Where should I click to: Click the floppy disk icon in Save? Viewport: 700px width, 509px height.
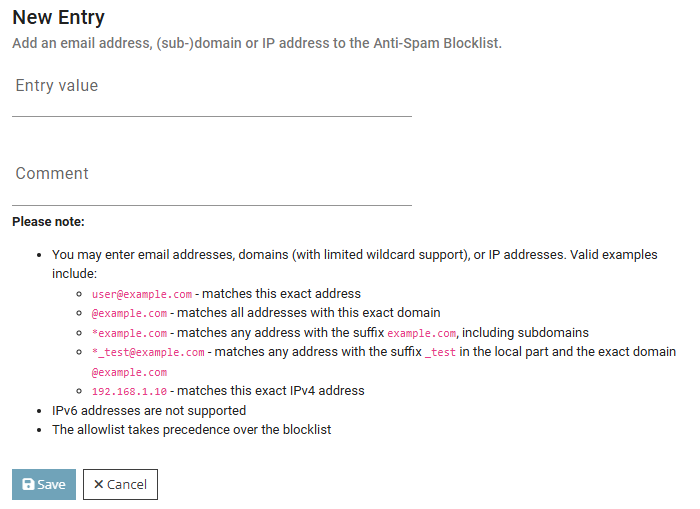click(28, 485)
